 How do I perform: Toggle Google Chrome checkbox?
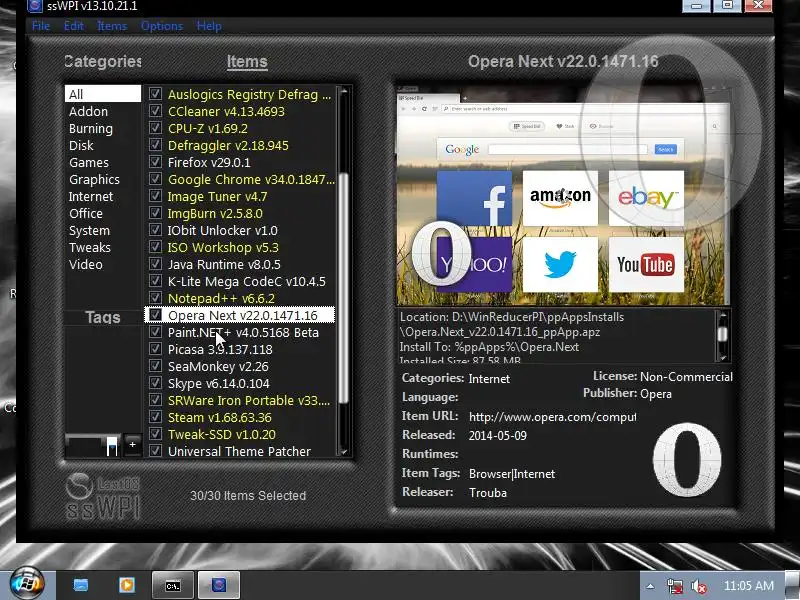(x=155, y=179)
